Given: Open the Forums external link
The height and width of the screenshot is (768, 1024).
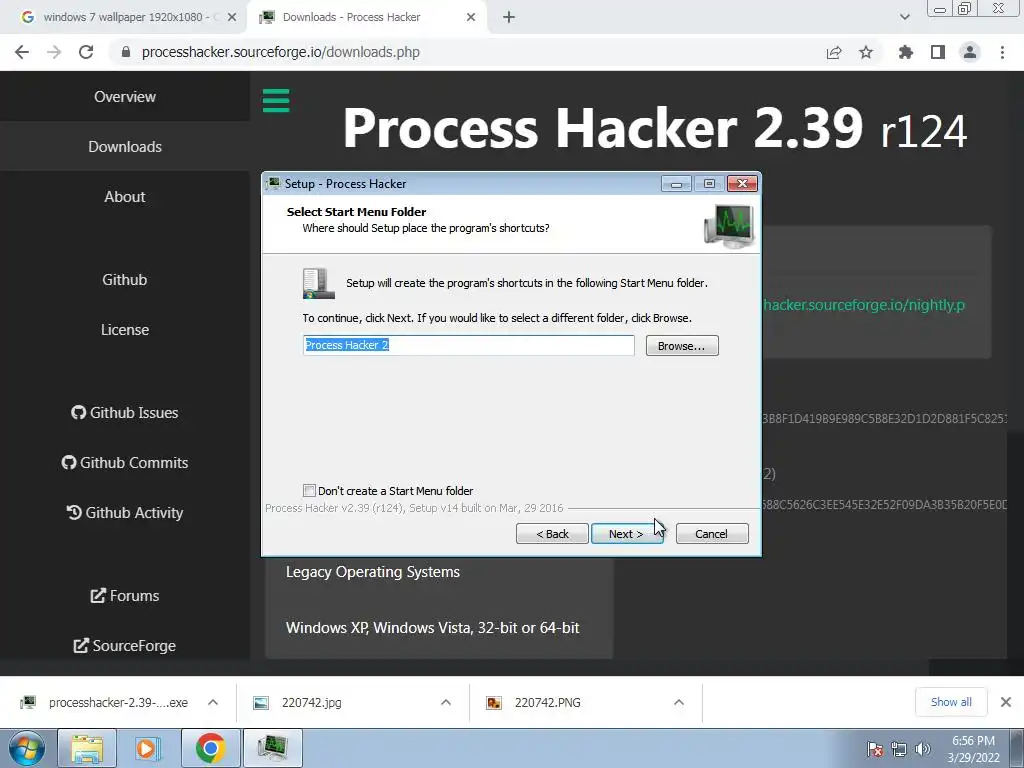Looking at the screenshot, I should point(125,596).
